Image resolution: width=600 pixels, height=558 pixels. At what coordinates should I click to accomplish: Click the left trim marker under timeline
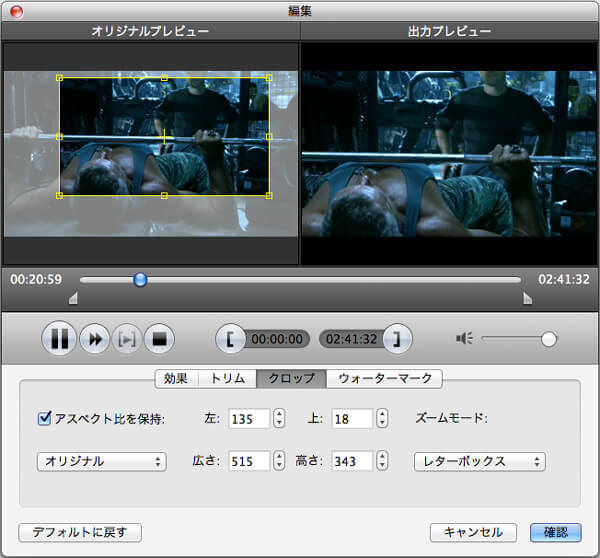pyautogui.click(x=73, y=298)
